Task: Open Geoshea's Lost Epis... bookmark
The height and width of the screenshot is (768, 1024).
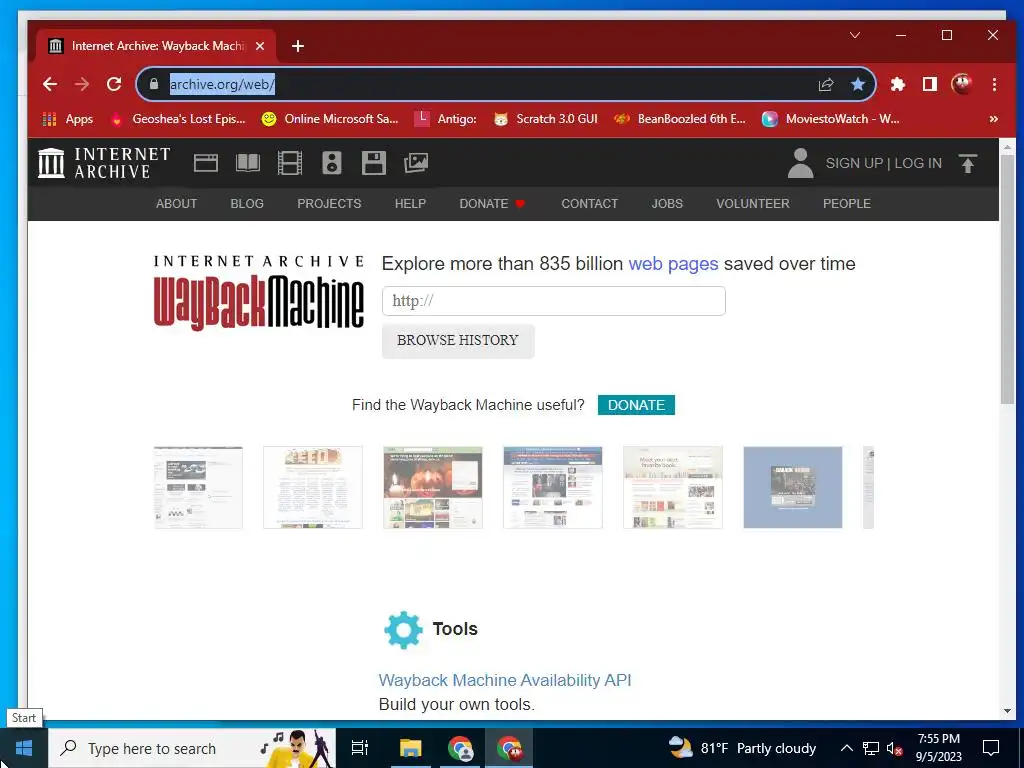Action: (178, 119)
